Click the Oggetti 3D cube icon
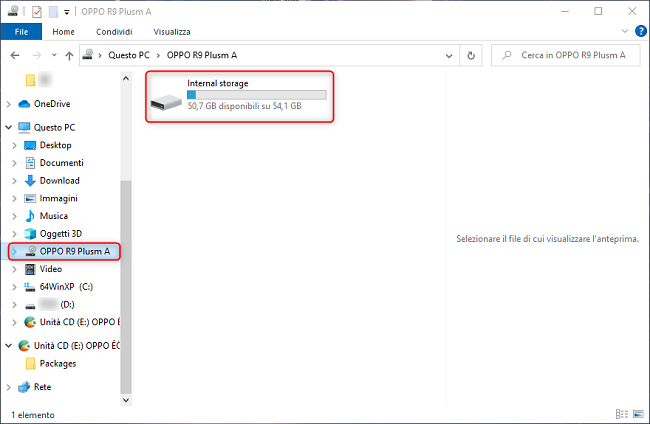The width and height of the screenshot is (650, 424). click(30, 234)
